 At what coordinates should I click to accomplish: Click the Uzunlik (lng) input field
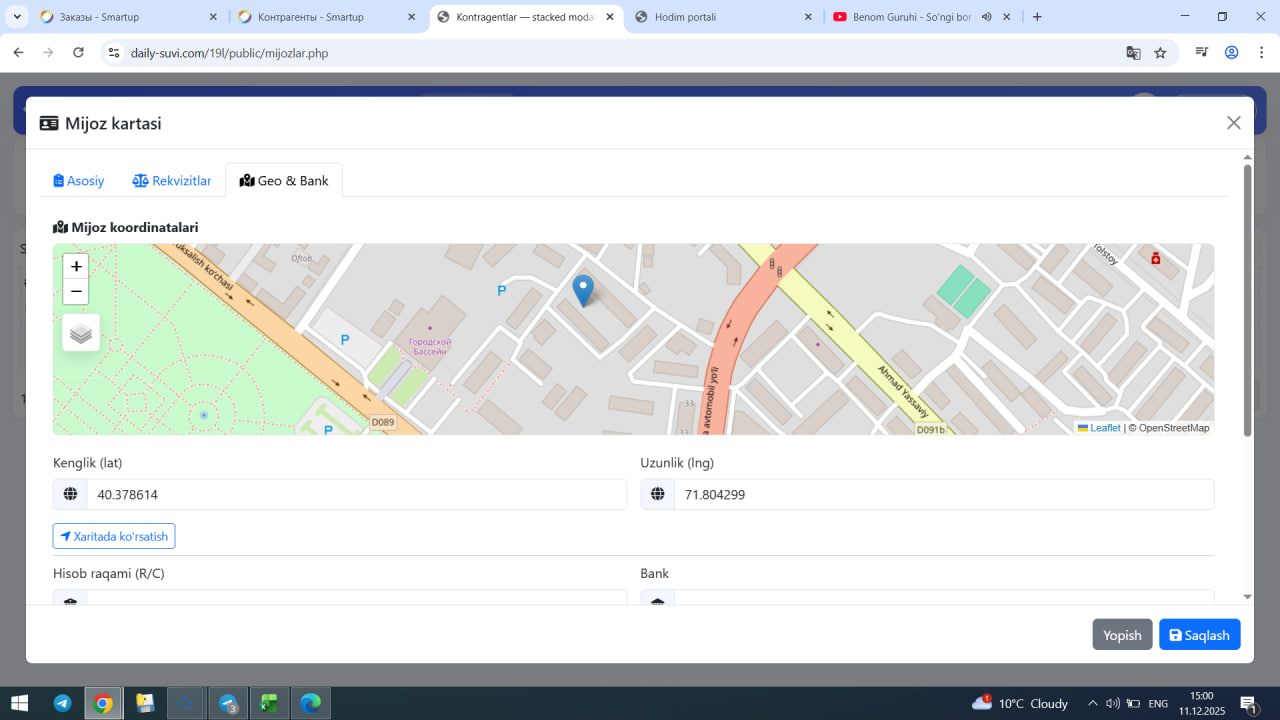[943, 494]
